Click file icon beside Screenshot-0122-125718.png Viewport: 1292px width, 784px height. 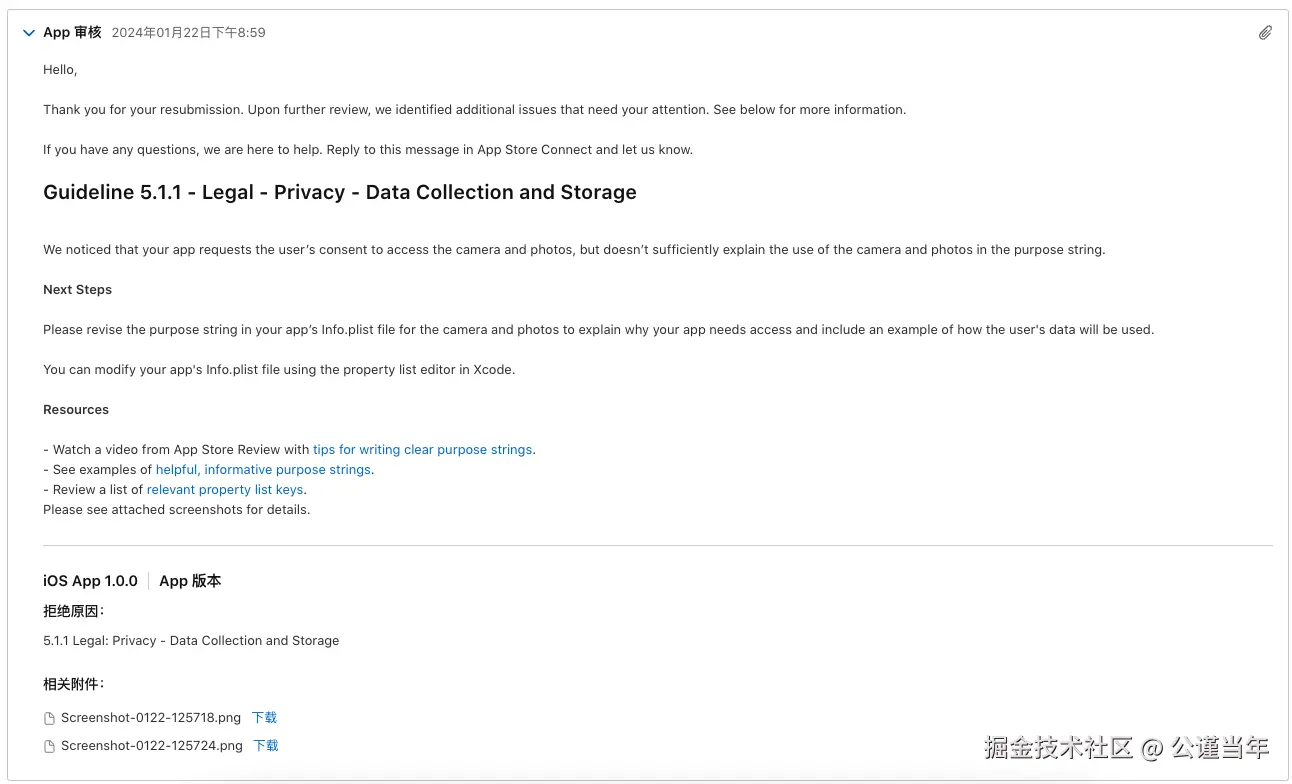(49, 718)
